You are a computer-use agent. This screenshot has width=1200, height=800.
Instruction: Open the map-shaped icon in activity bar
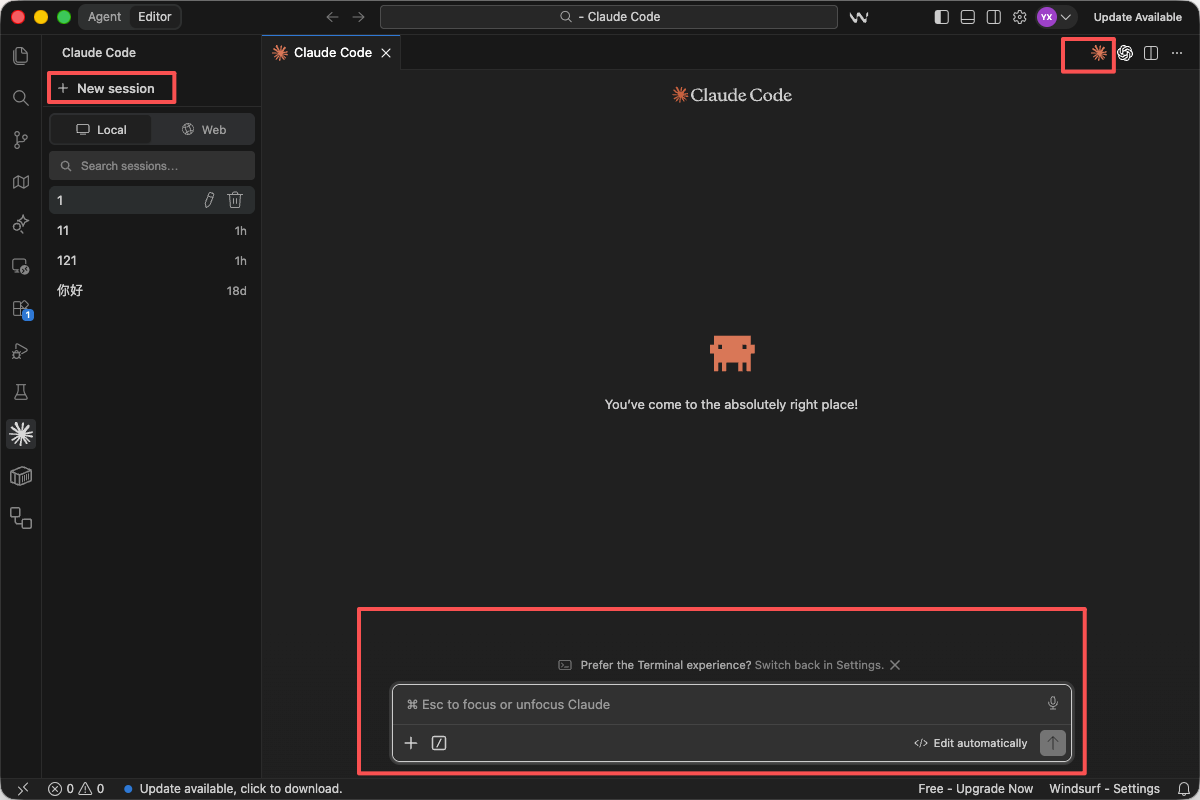(20, 182)
